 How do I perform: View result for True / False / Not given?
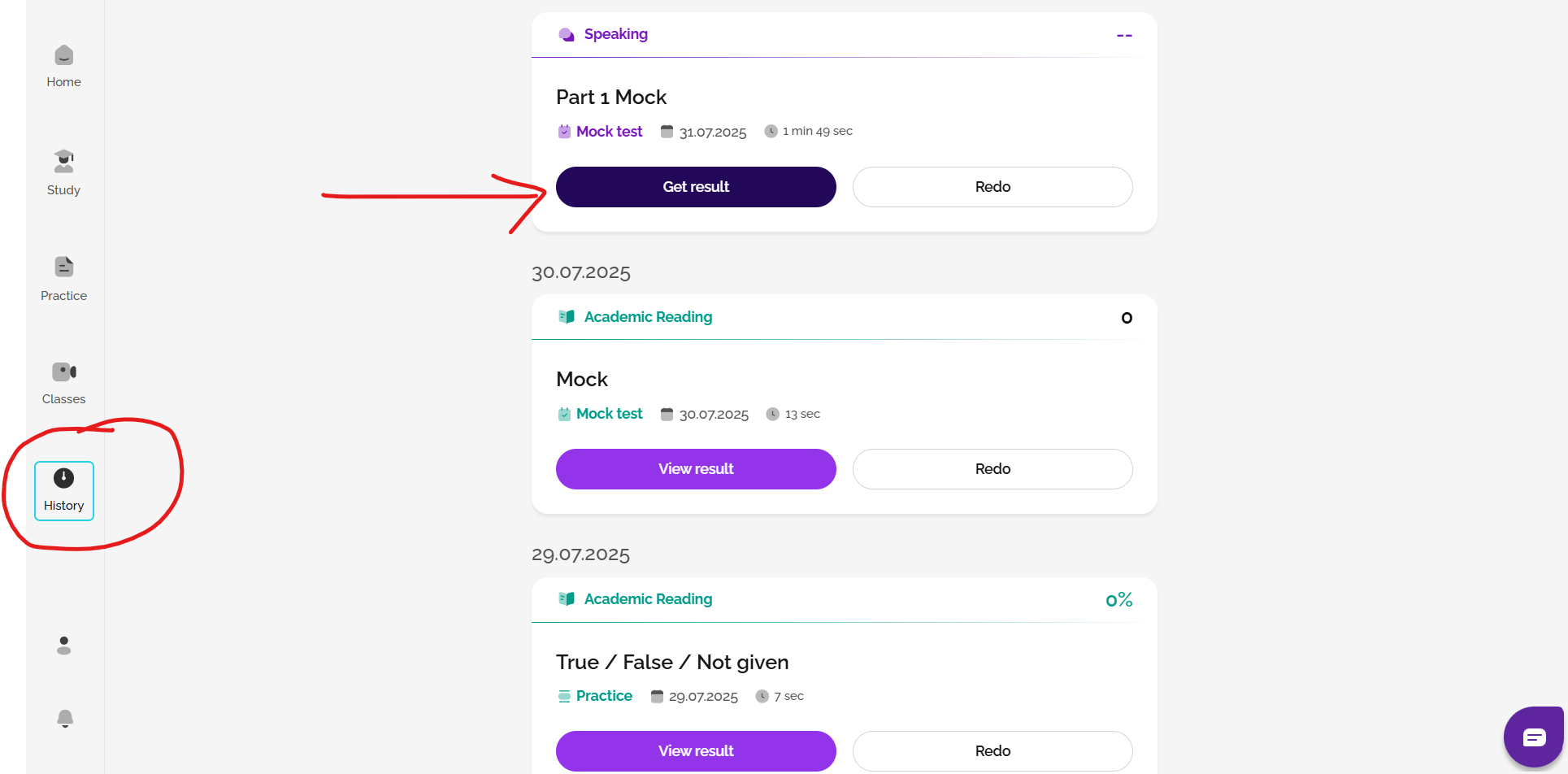pos(696,751)
